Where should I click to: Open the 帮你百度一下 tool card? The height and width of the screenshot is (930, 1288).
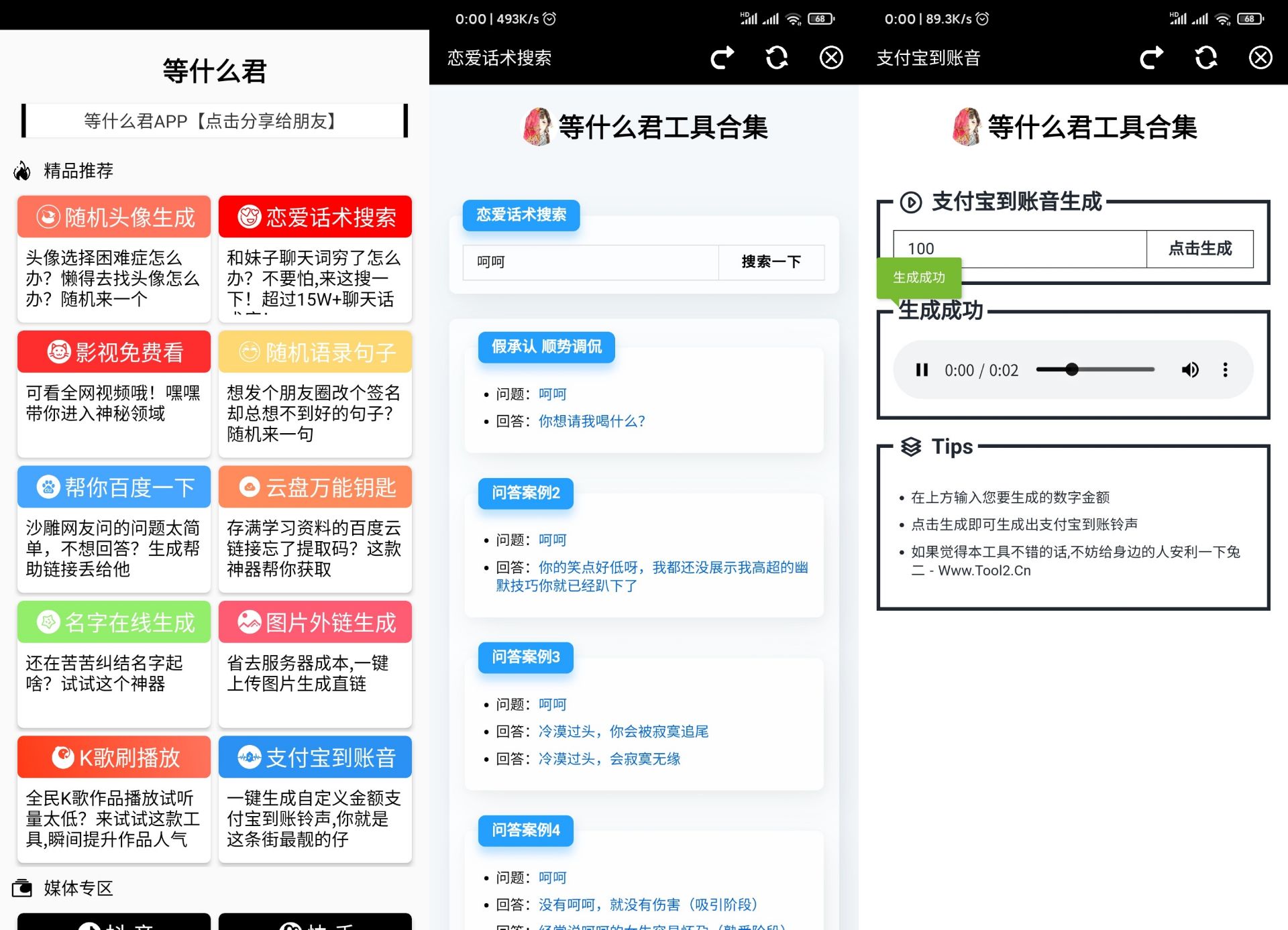tap(114, 529)
